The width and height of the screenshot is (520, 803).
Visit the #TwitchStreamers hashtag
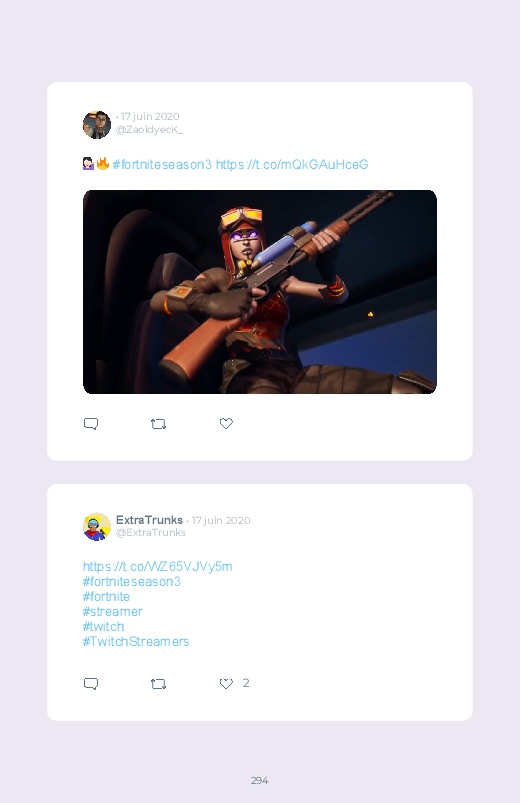pos(136,642)
